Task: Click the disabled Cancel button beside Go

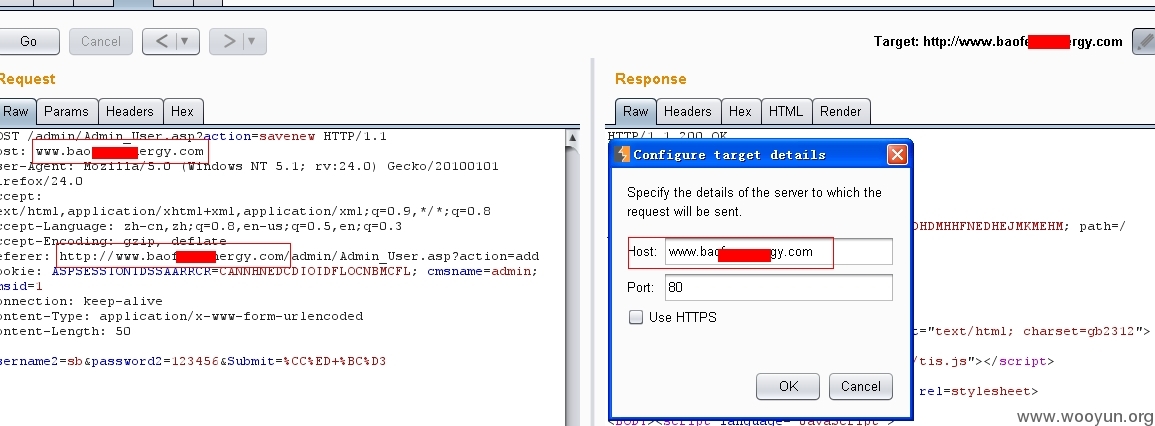Action: tap(101, 41)
